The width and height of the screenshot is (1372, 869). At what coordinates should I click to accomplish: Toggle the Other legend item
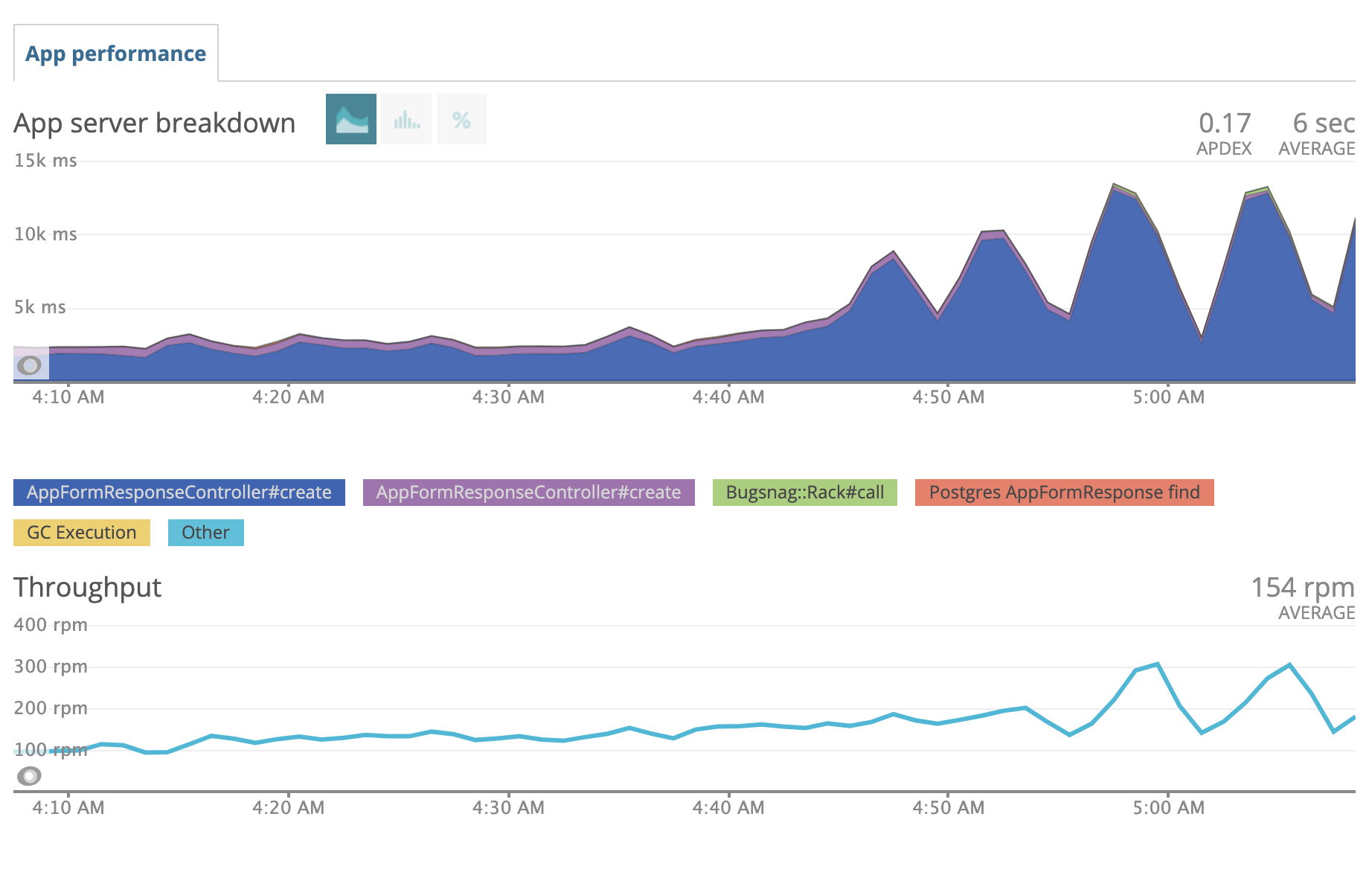point(205,533)
